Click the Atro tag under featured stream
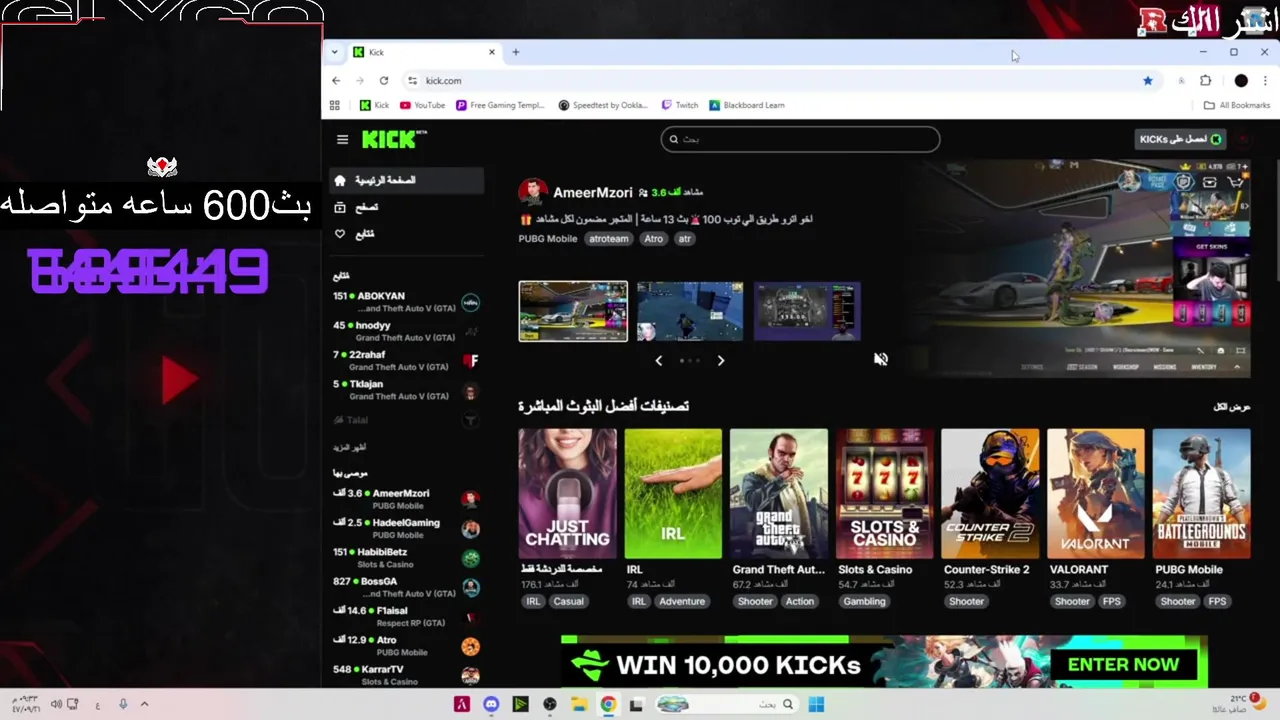1280x720 pixels. (x=654, y=239)
